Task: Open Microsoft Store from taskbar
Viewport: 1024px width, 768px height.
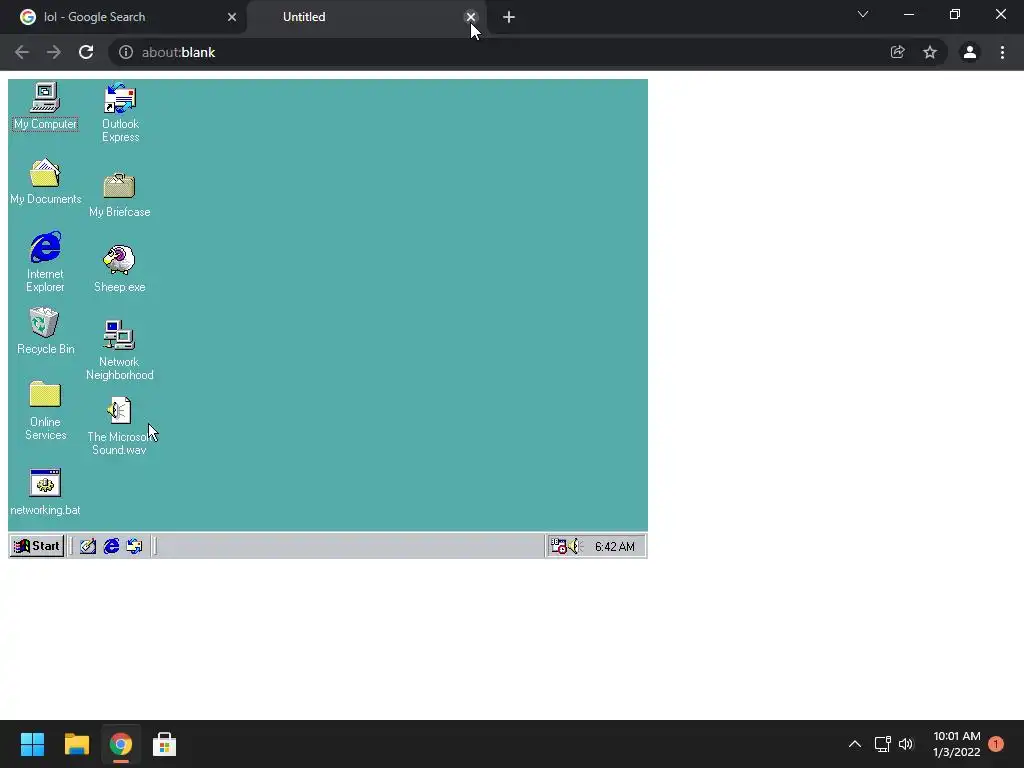Action: pyautogui.click(x=165, y=744)
